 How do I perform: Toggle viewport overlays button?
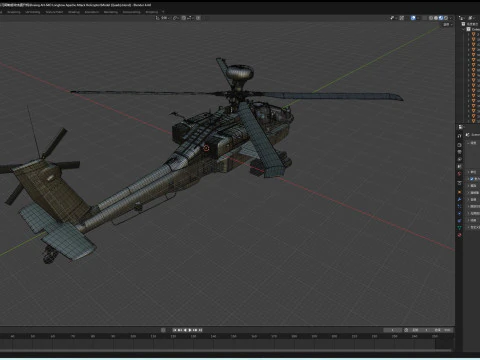(x=413, y=18)
